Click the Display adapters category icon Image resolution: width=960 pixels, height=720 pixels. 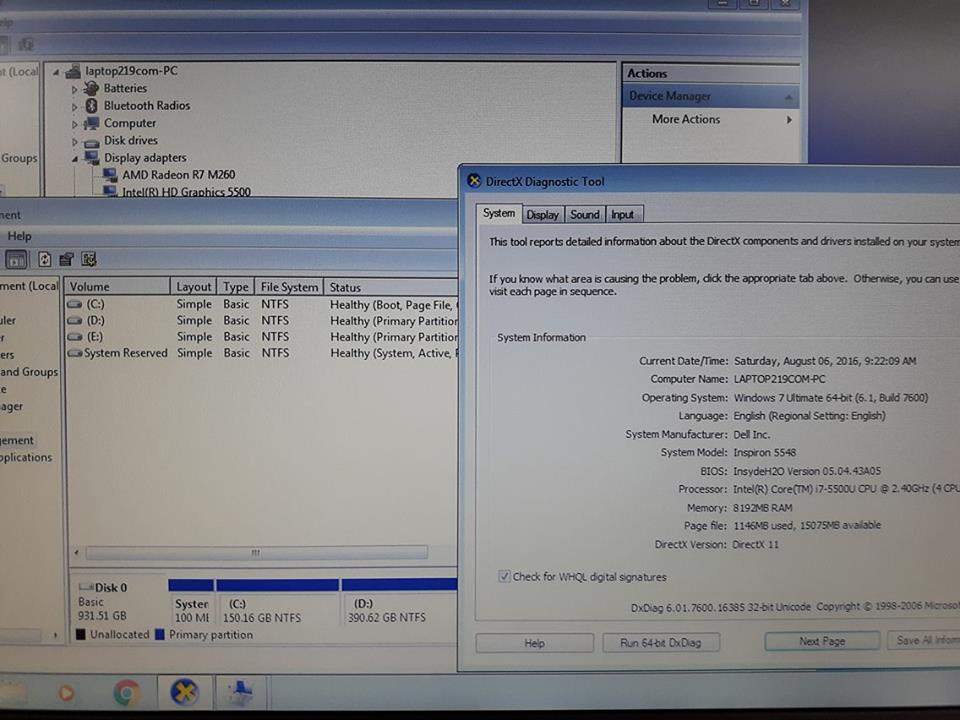click(x=91, y=158)
